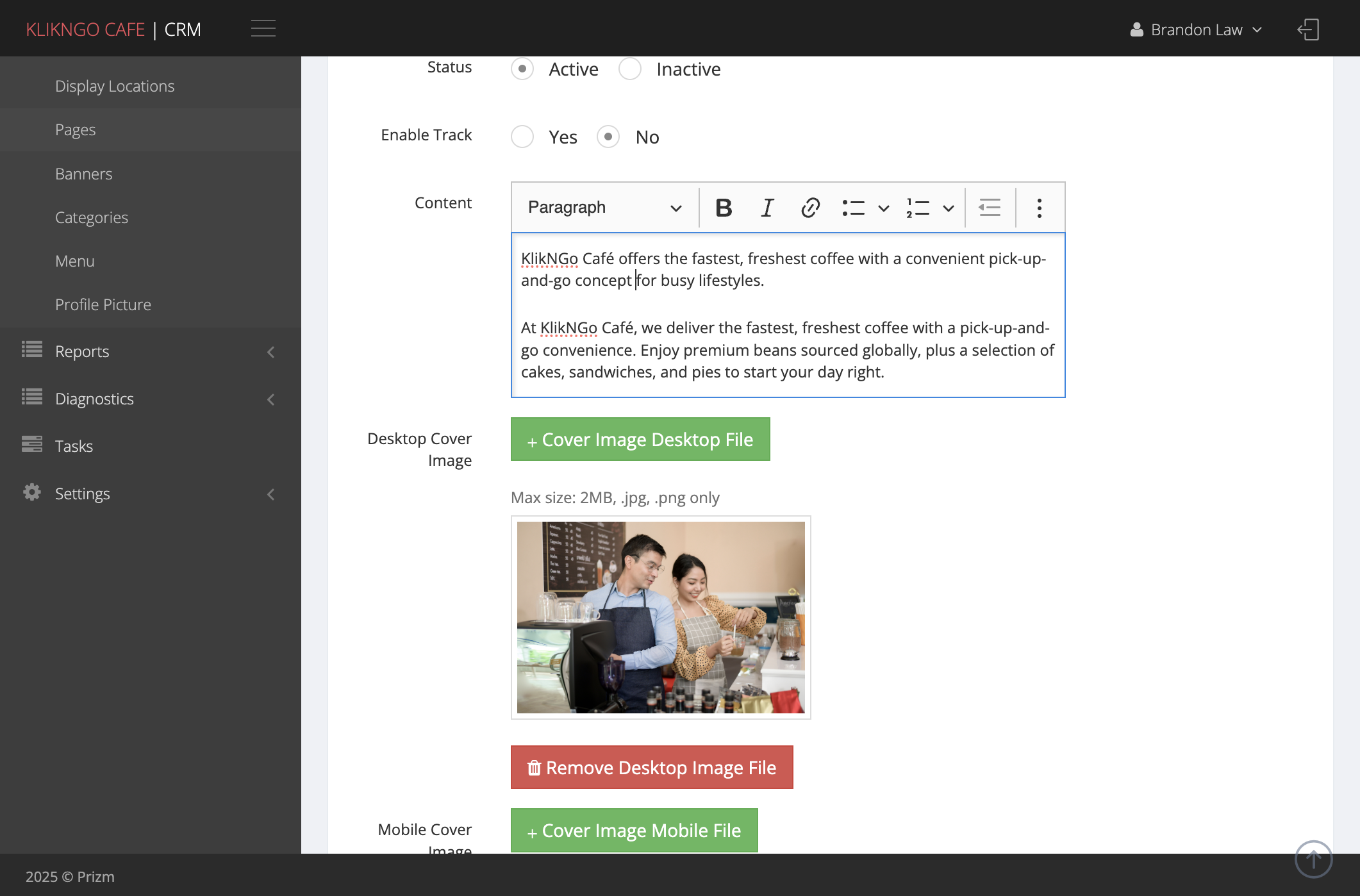Click the Italic formatting icon
Image resolution: width=1360 pixels, height=896 pixels.
[x=767, y=208]
